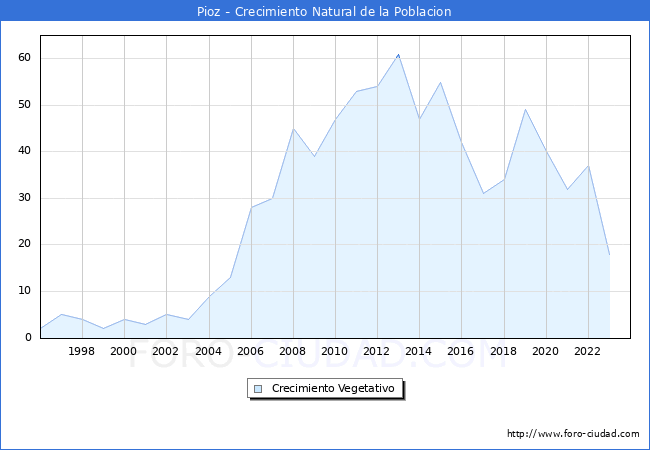Screen dimensions: 650x450
Task: Click the y-axis value 20
Action: click(x=24, y=244)
